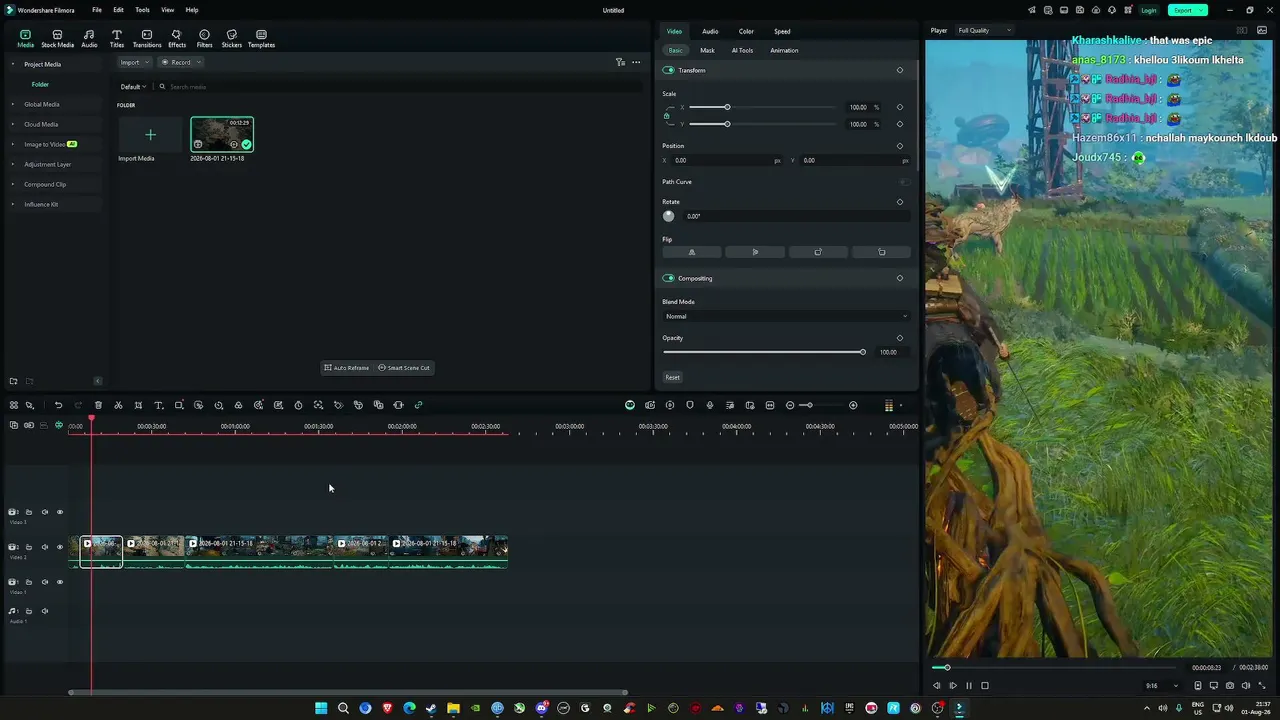Open media panel more options (three dots)
The width and height of the screenshot is (1280, 720).
coord(636,62)
